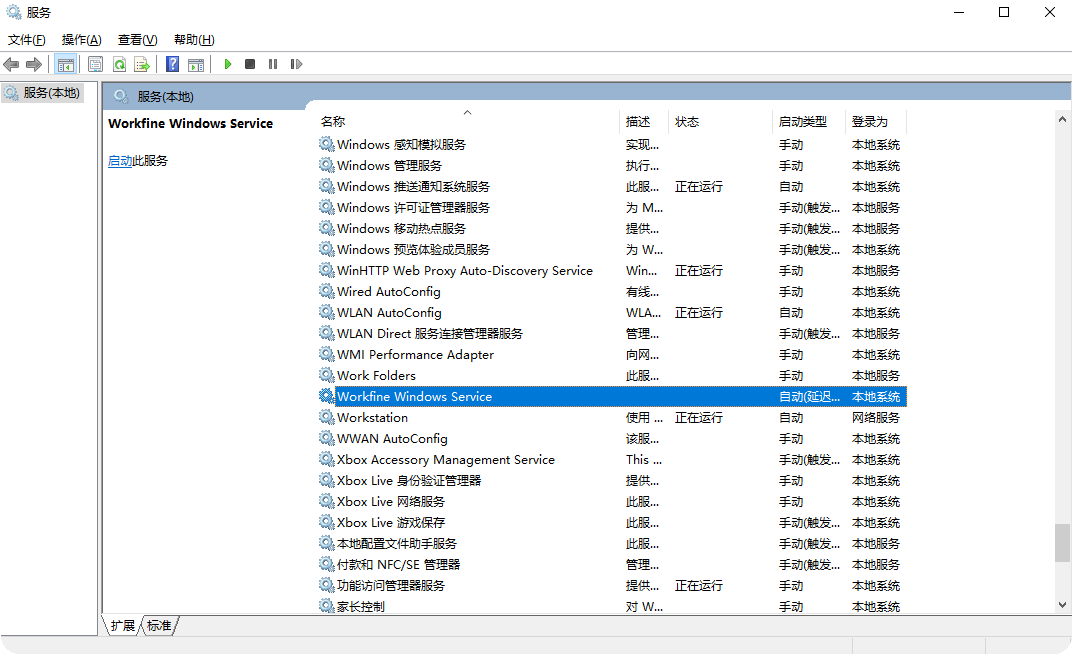Select the Windows 推送通知系统服务 row
This screenshot has width=1072, height=654.
[x=612, y=187]
